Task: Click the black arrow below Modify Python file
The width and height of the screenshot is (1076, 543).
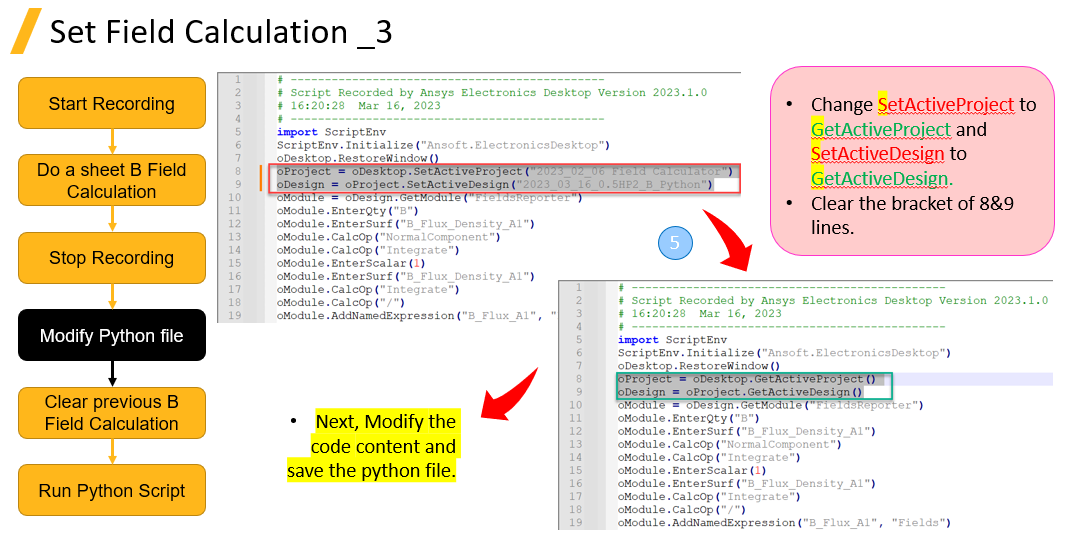Action: coord(112,373)
